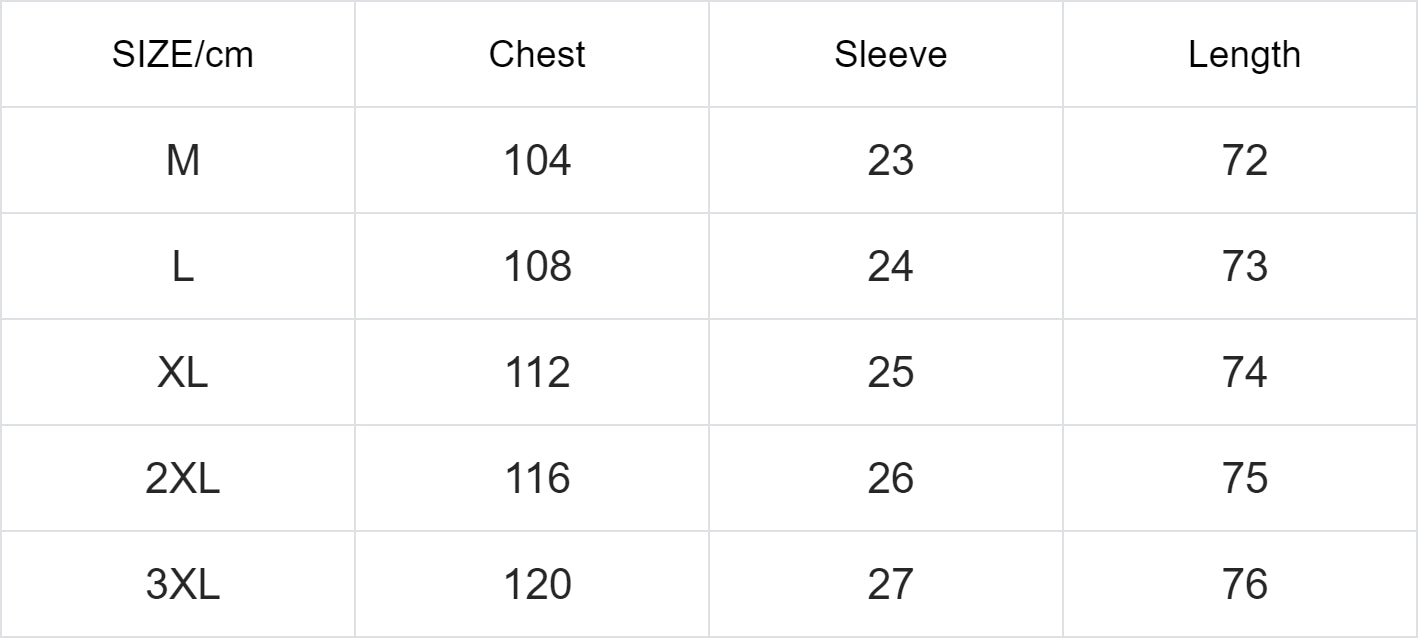Click chest value 120 for size 3XL
Image resolution: width=1418 pixels, height=638 pixels.
pyautogui.click(x=536, y=584)
